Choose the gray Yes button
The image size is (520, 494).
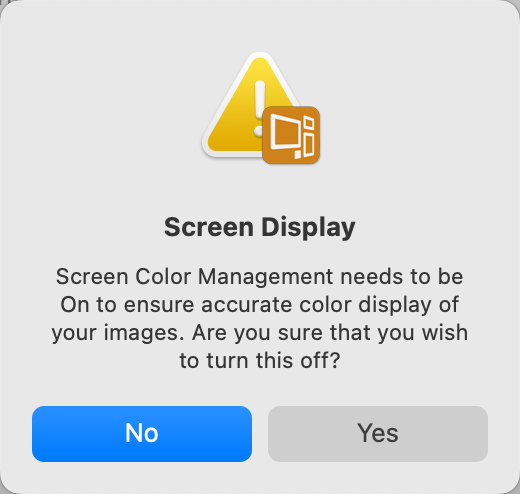378,434
